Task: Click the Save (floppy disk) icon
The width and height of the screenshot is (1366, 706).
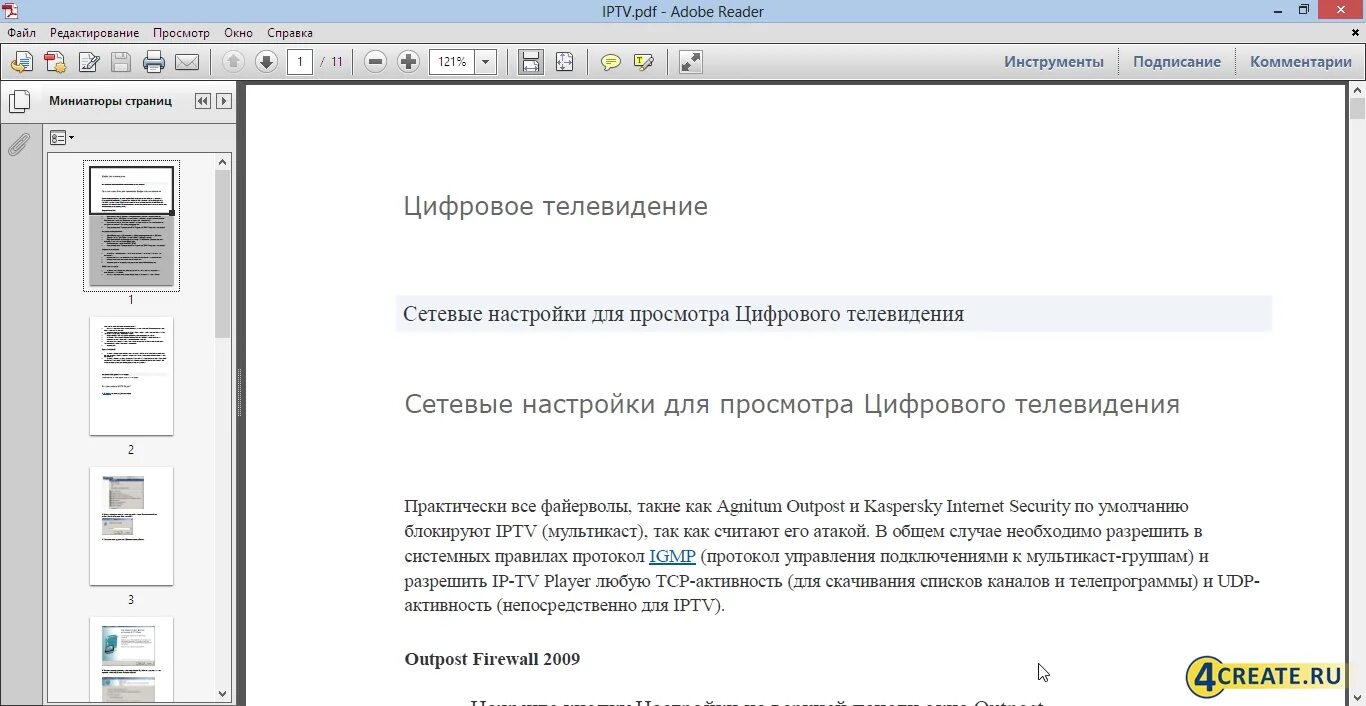Action: coord(121,62)
